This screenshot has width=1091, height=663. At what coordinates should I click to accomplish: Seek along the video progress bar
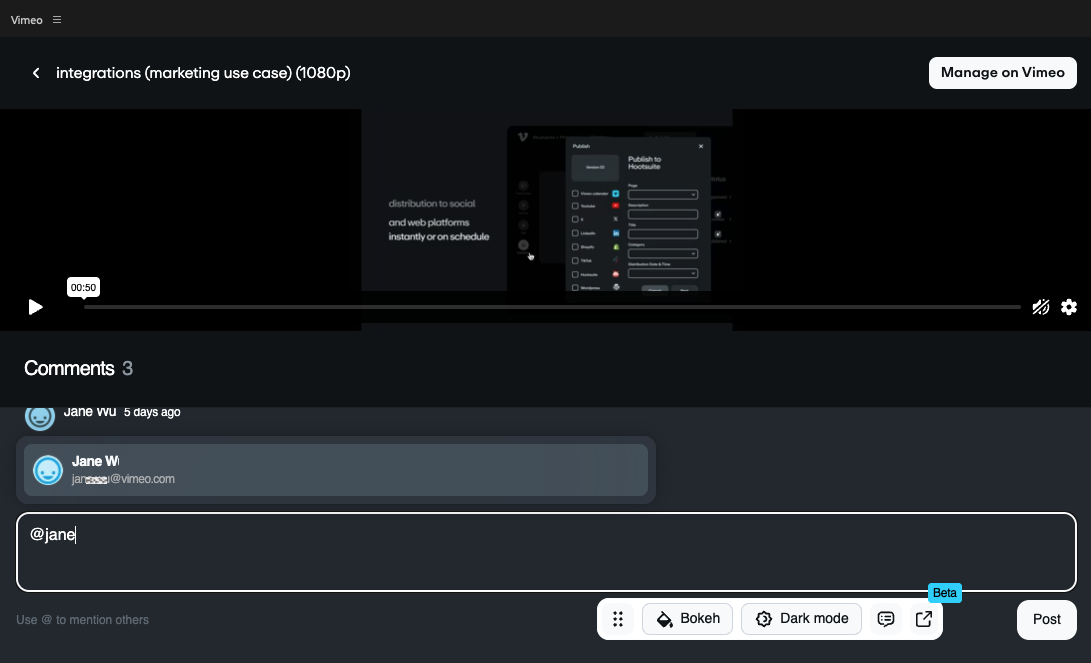click(550, 307)
